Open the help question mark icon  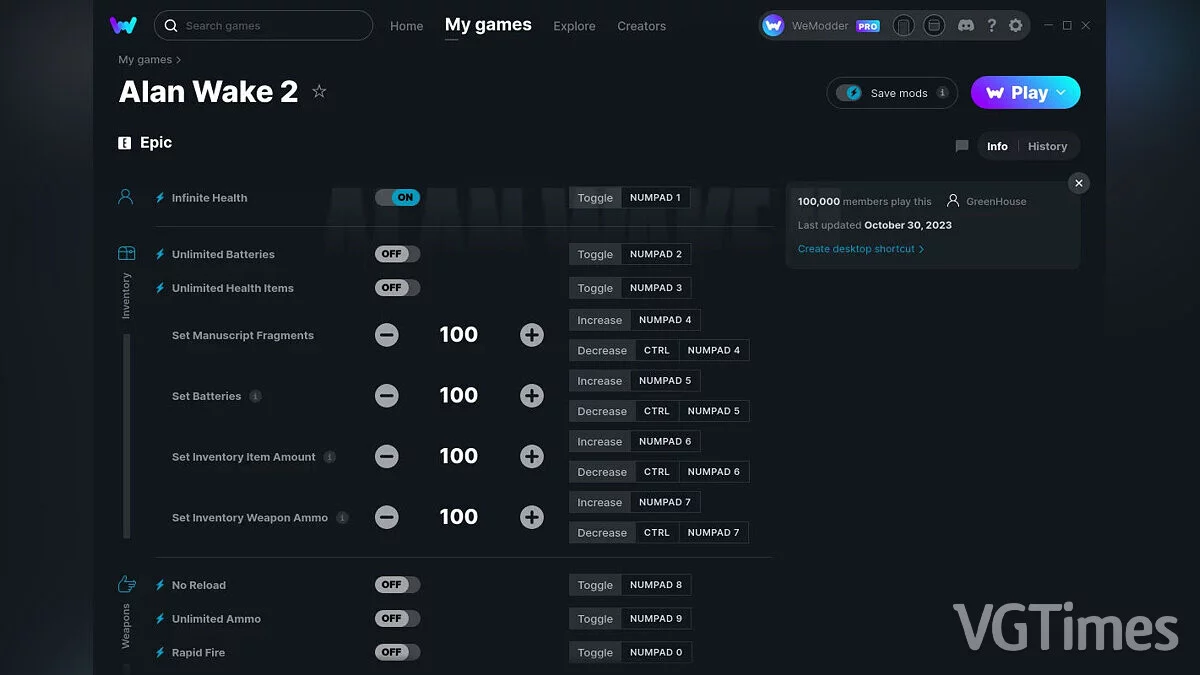pos(990,26)
